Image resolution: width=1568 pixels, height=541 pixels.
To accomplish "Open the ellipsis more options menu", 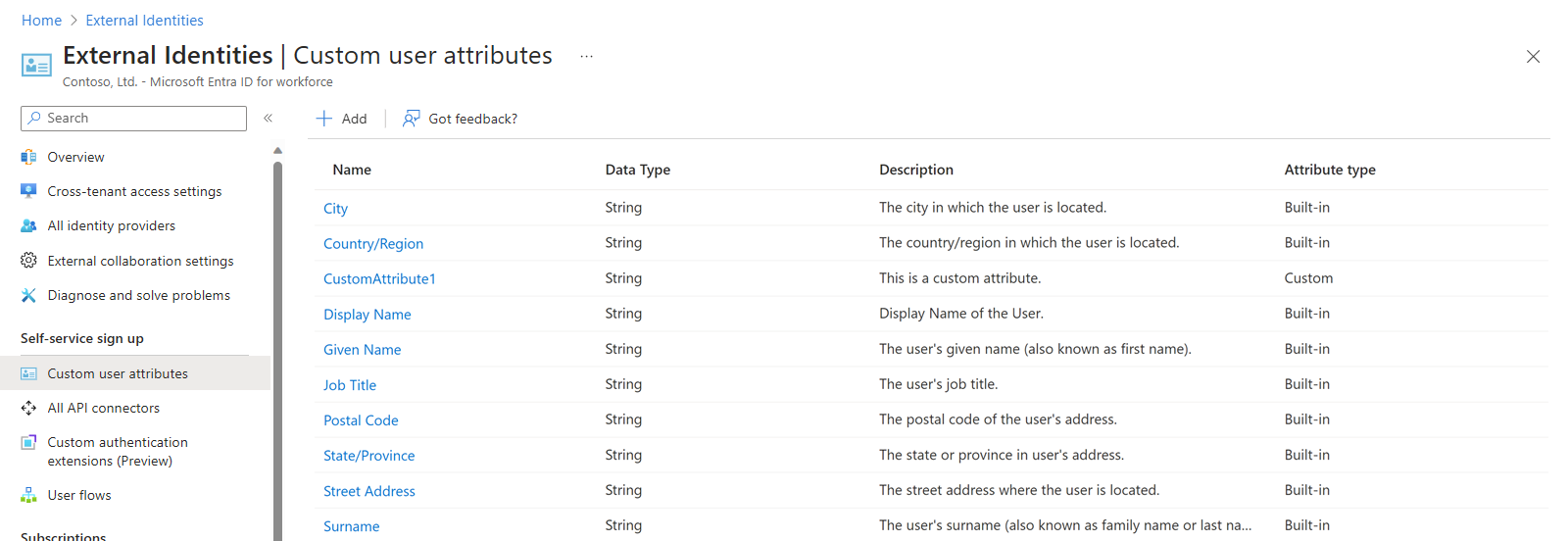I will pyautogui.click(x=586, y=56).
